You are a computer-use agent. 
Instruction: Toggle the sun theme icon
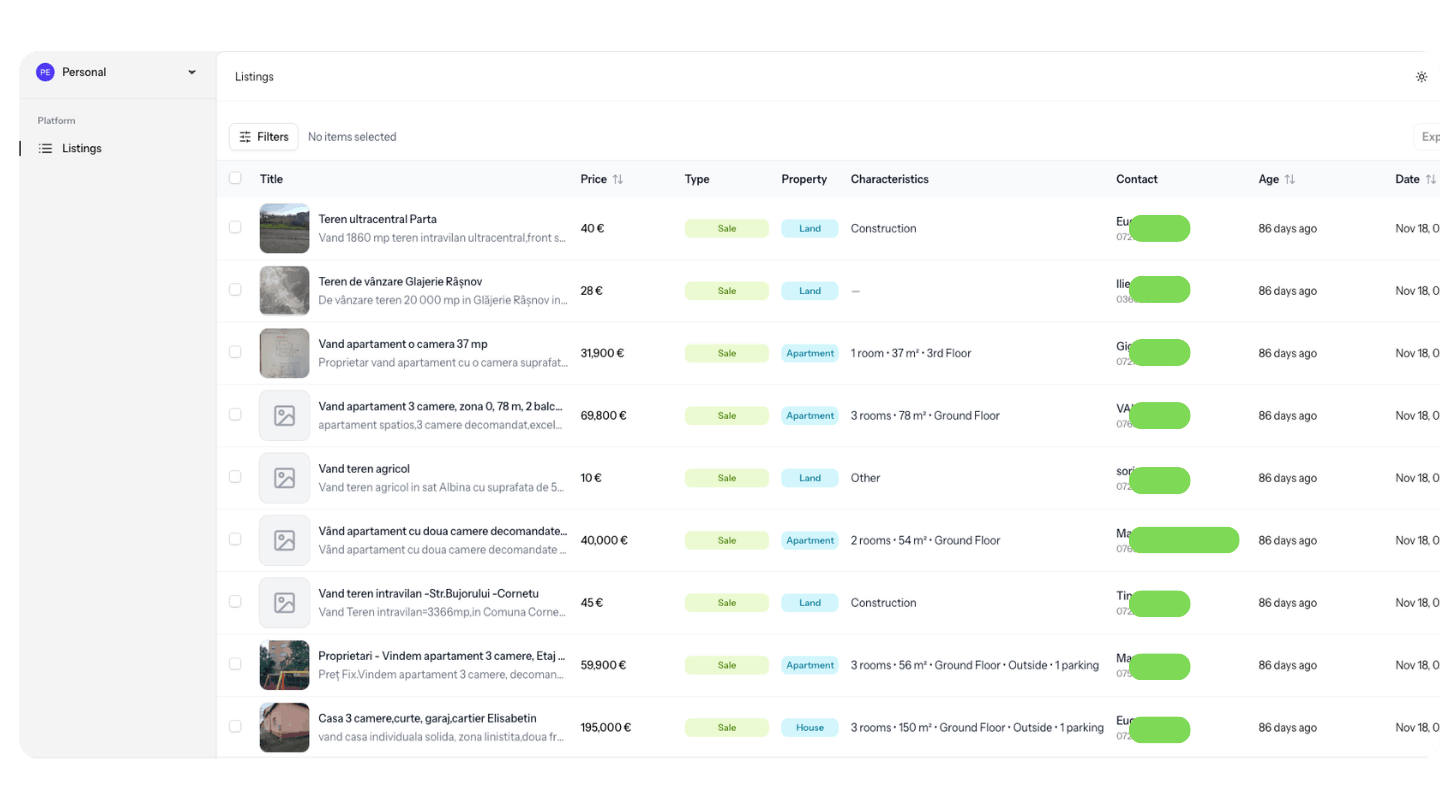pos(1421,77)
